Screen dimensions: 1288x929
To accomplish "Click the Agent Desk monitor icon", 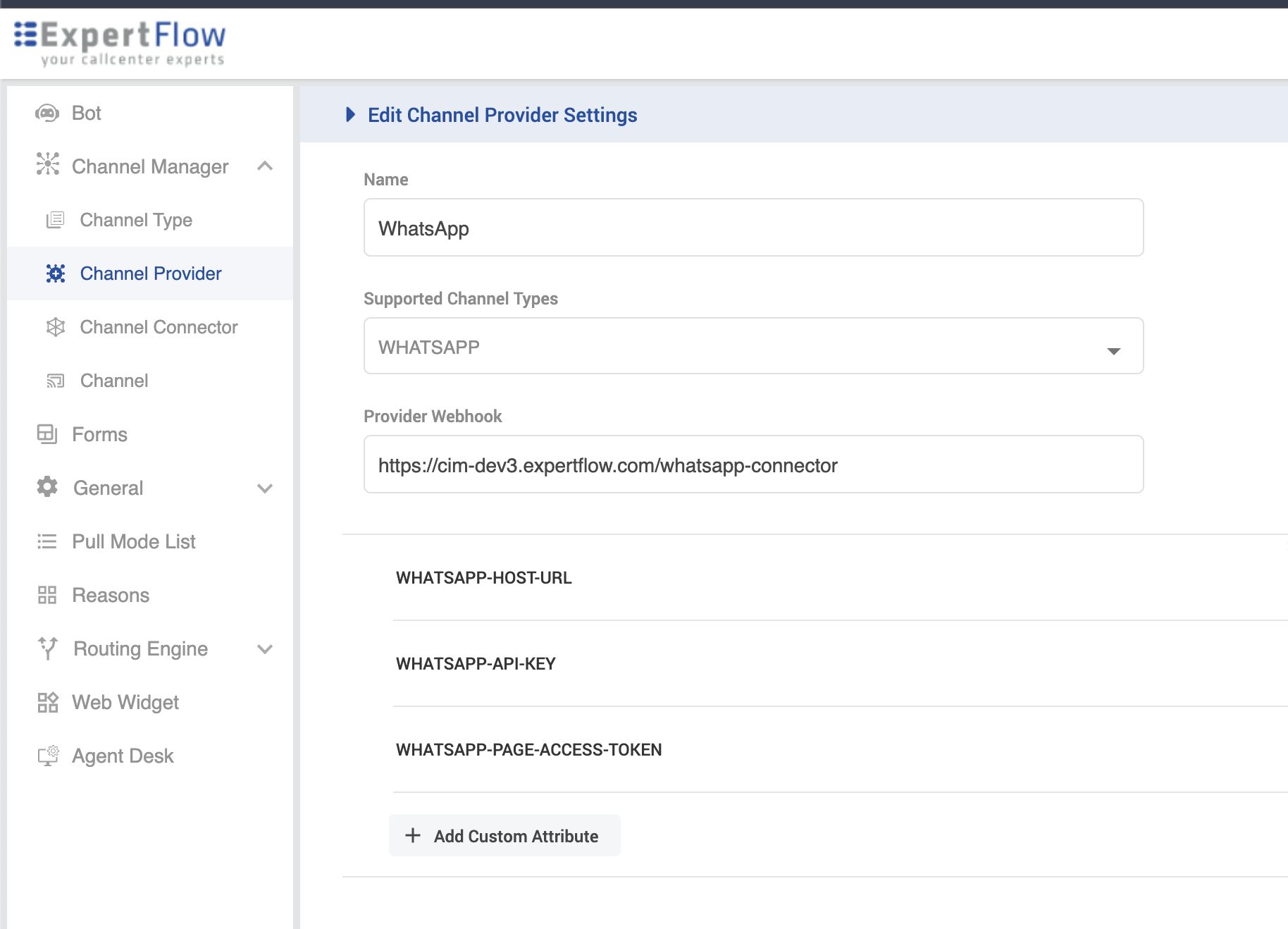I will pos(48,756).
